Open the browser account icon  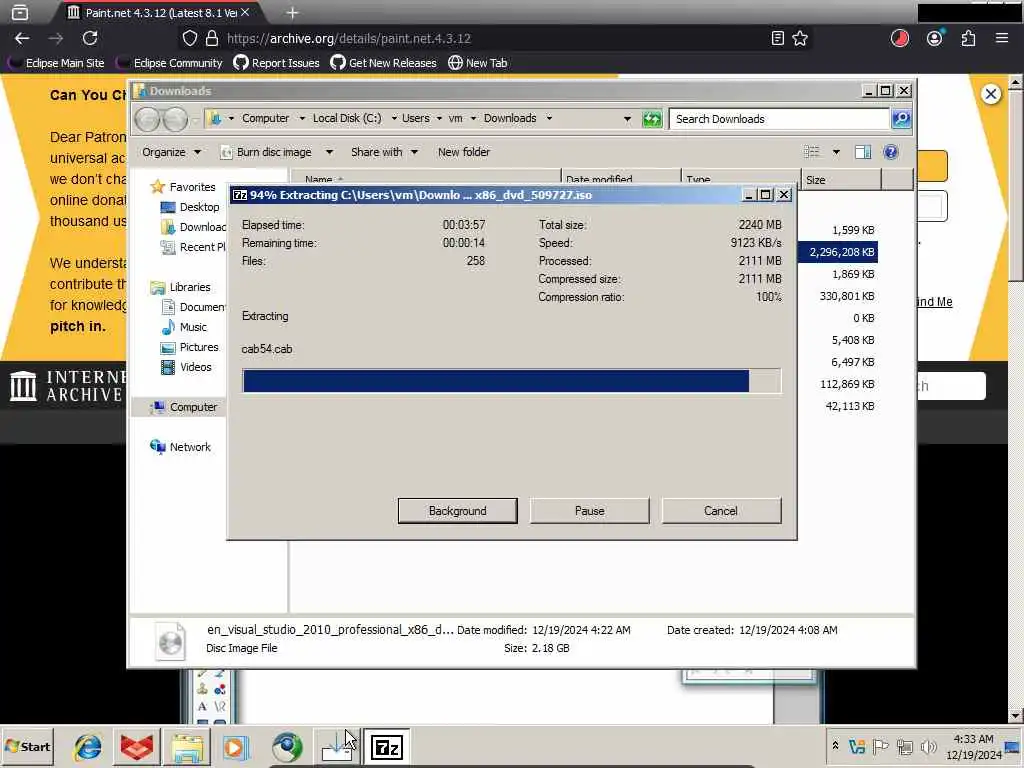pos(935,38)
